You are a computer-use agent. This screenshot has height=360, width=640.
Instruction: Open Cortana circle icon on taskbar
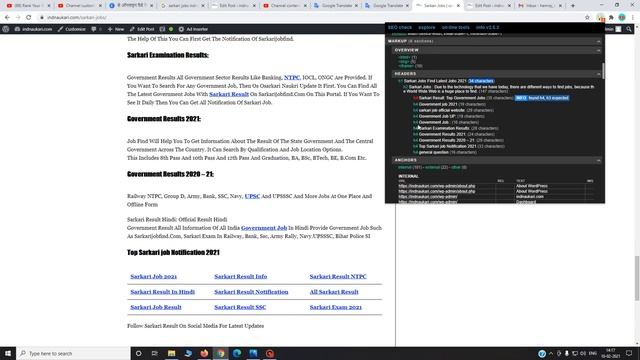138,353
